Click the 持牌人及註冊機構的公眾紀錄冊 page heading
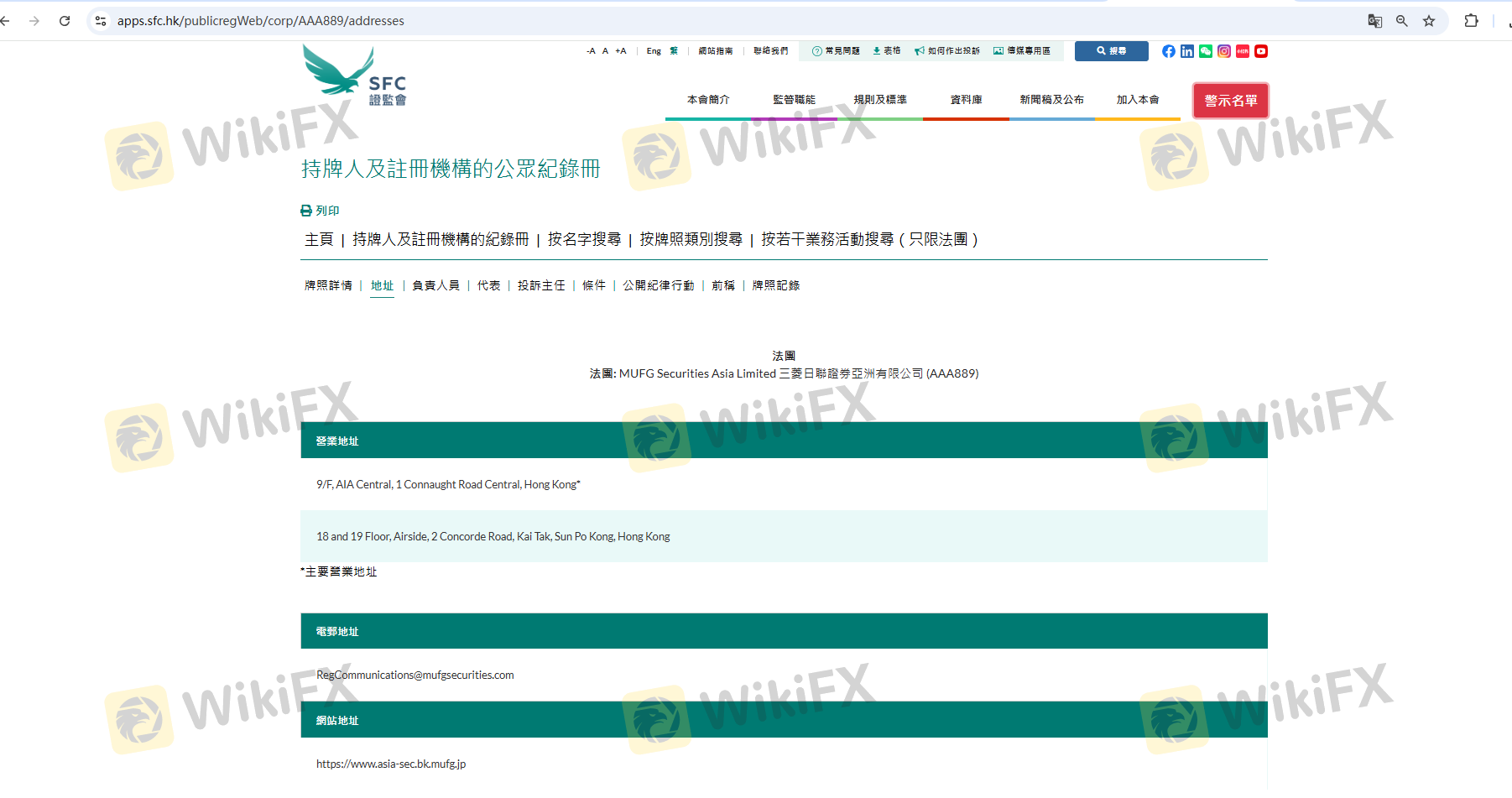 [451, 169]
